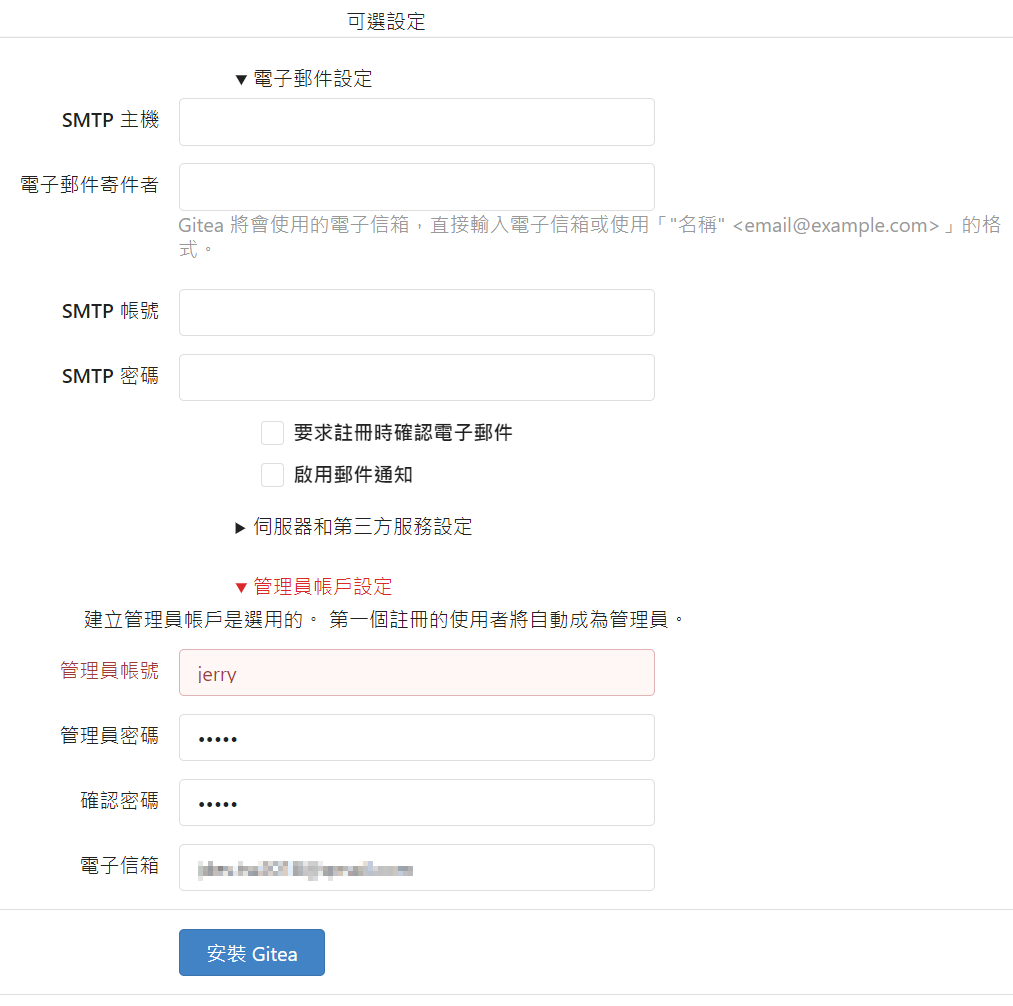Click the 安裝 Gitea button
This screenshot has width=1013, height=1006.
252,952
